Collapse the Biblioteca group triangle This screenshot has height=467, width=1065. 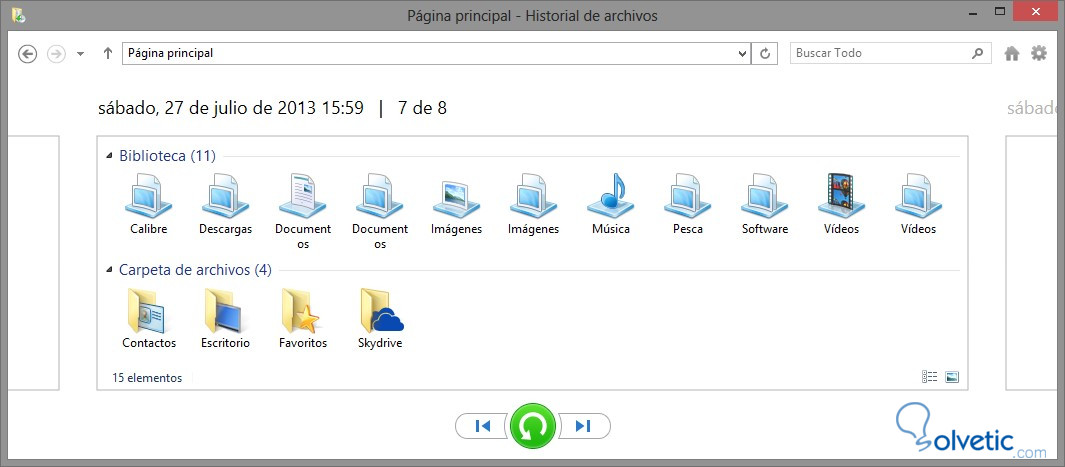pyautogui.click(x=109, y=156)
